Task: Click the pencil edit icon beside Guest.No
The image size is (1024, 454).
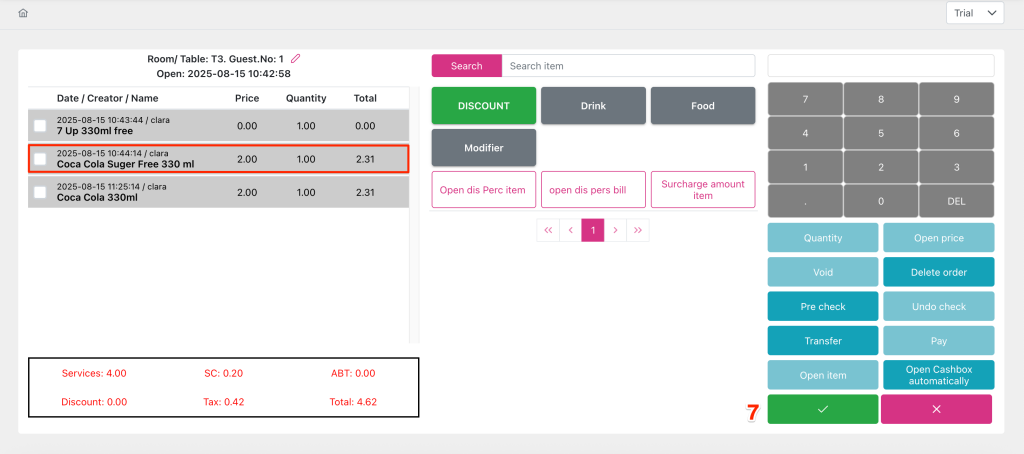Action: point(295,59)
